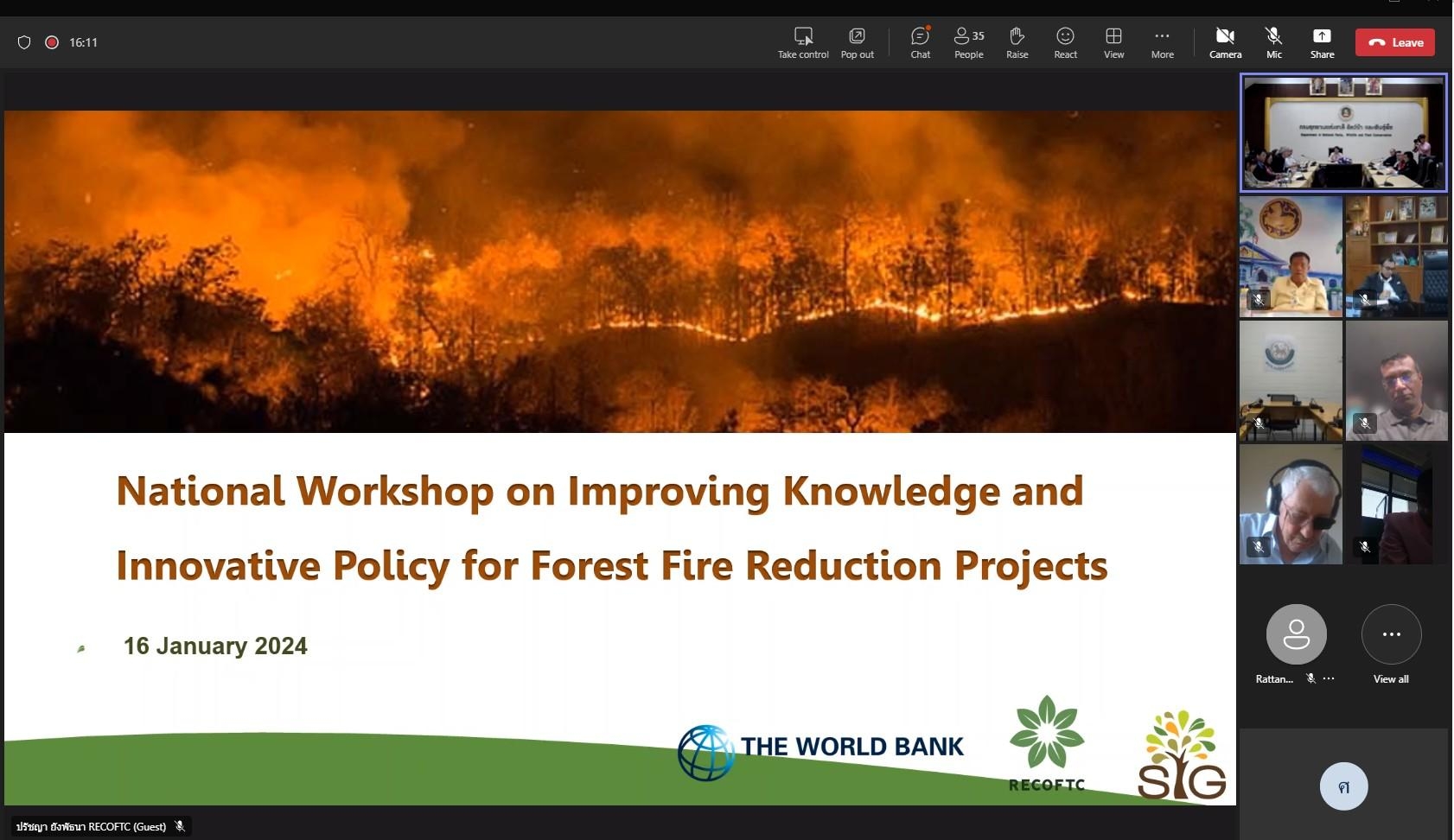The image size is (1454, 840).
Task: Click the presenter name label RECOFTC (Guest)
Action: tap(92, 827)
